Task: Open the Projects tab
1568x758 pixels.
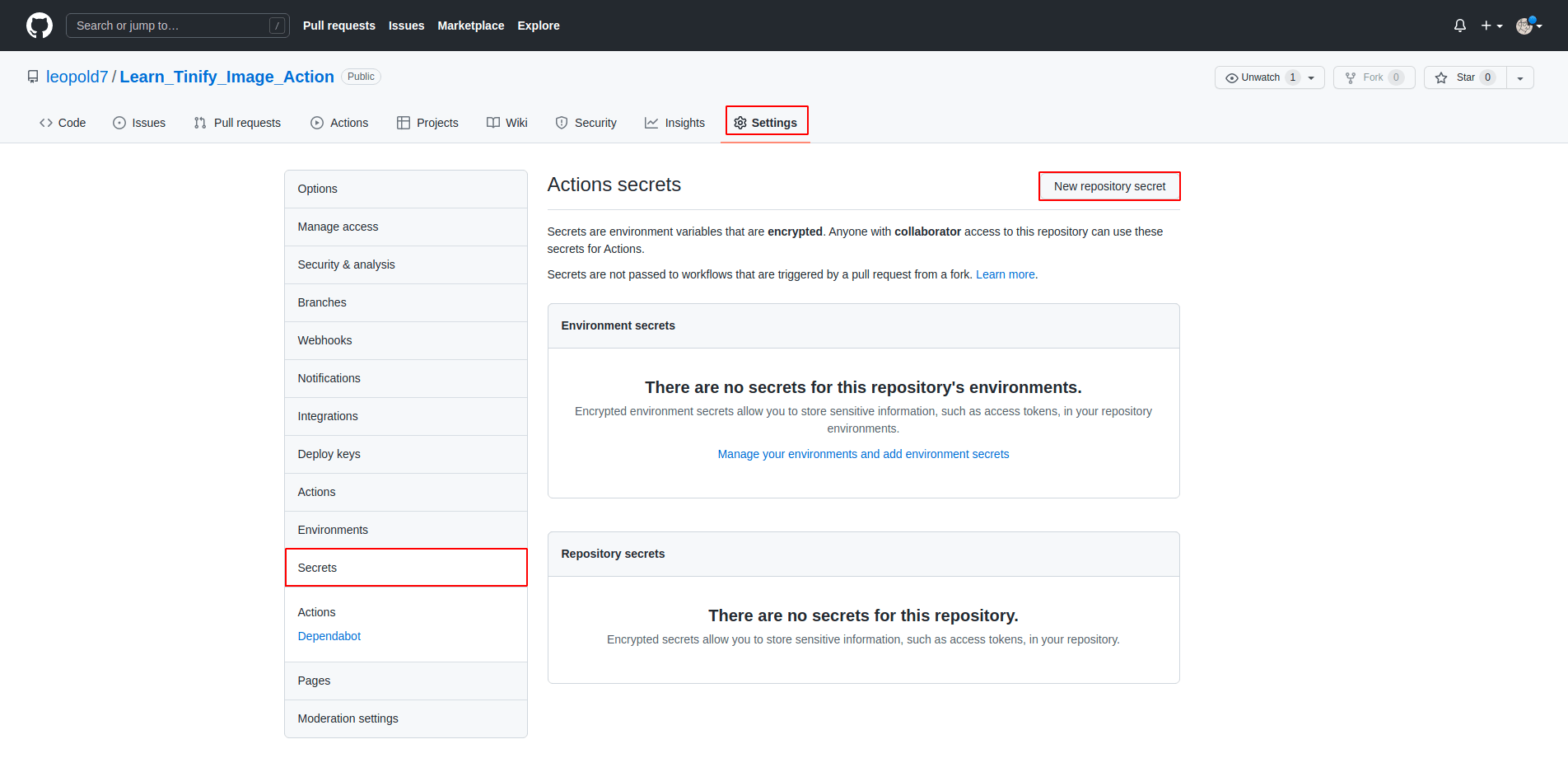Action: coord(427,123)
